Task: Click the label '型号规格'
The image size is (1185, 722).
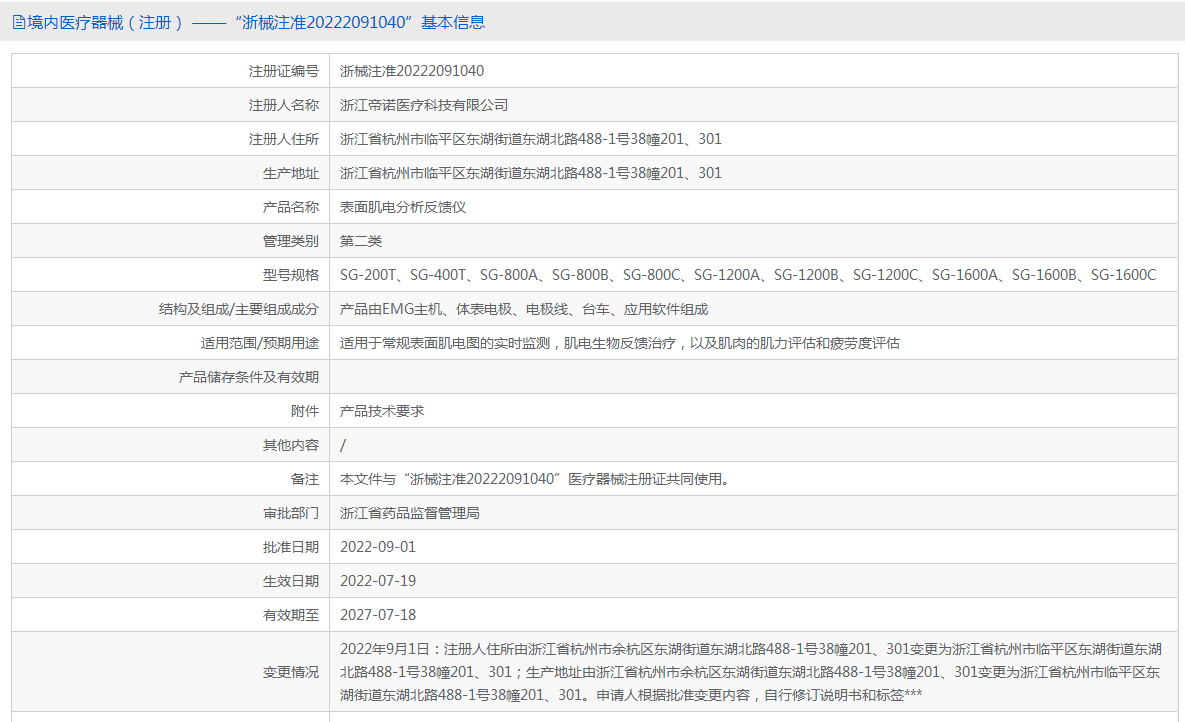Action: point(291,275)
